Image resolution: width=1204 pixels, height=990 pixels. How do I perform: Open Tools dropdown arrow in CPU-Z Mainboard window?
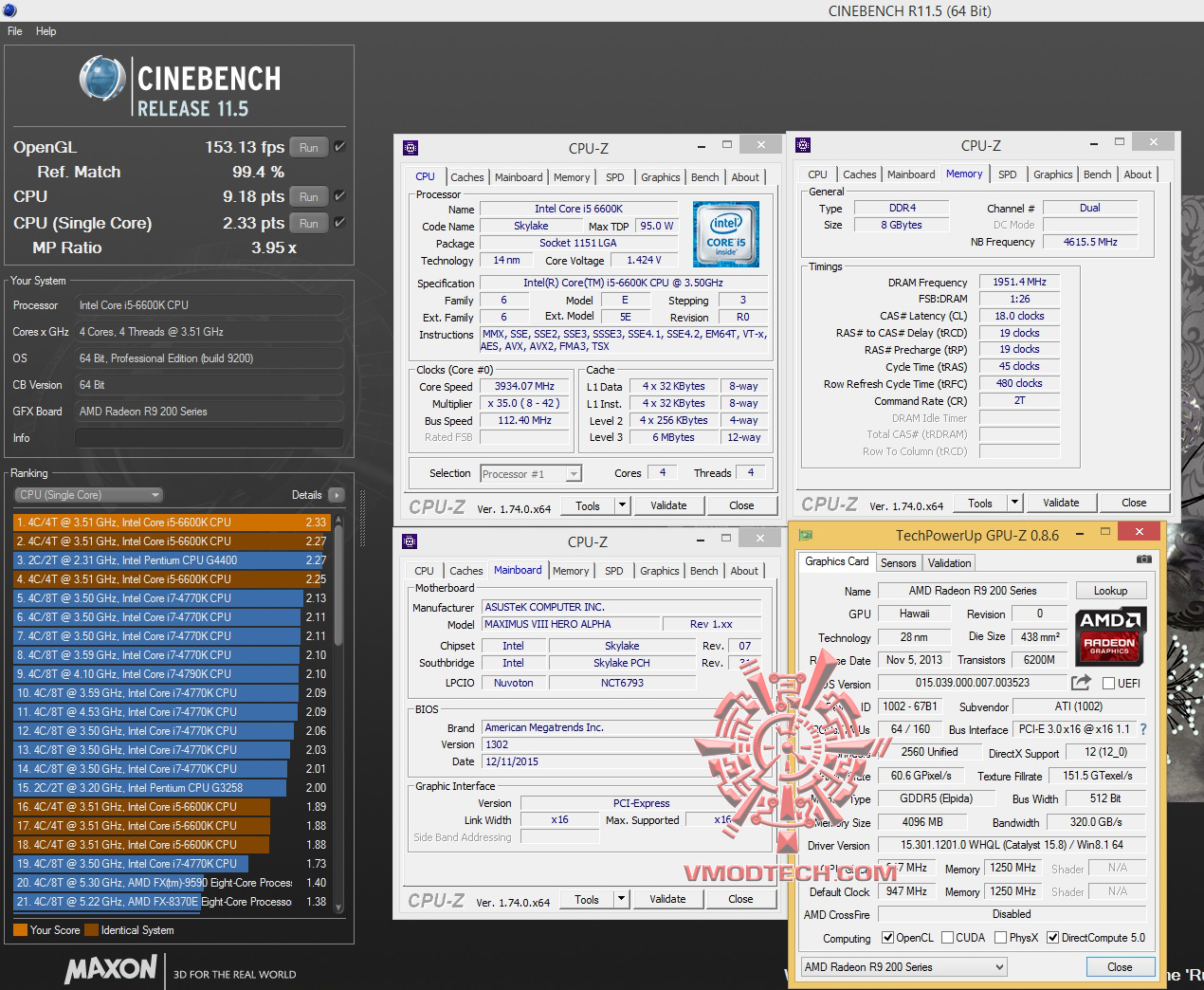click(x=621, y=899)
